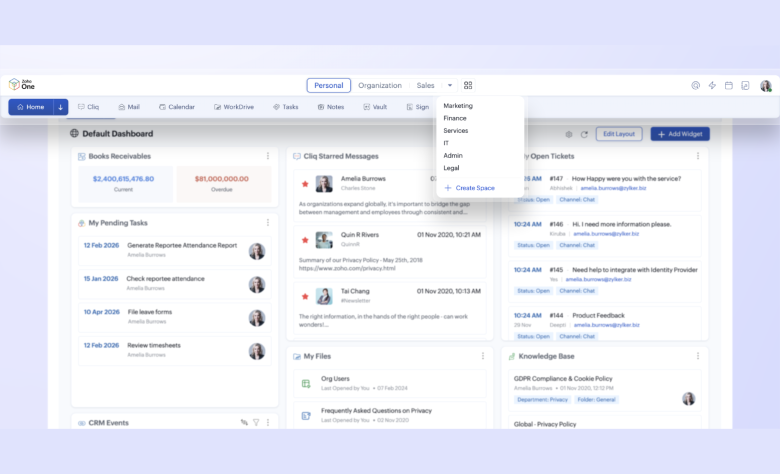This screenshot has width=780, height=474.
Task: Open the user profile avatar
Action: click(x=765, y=86)
